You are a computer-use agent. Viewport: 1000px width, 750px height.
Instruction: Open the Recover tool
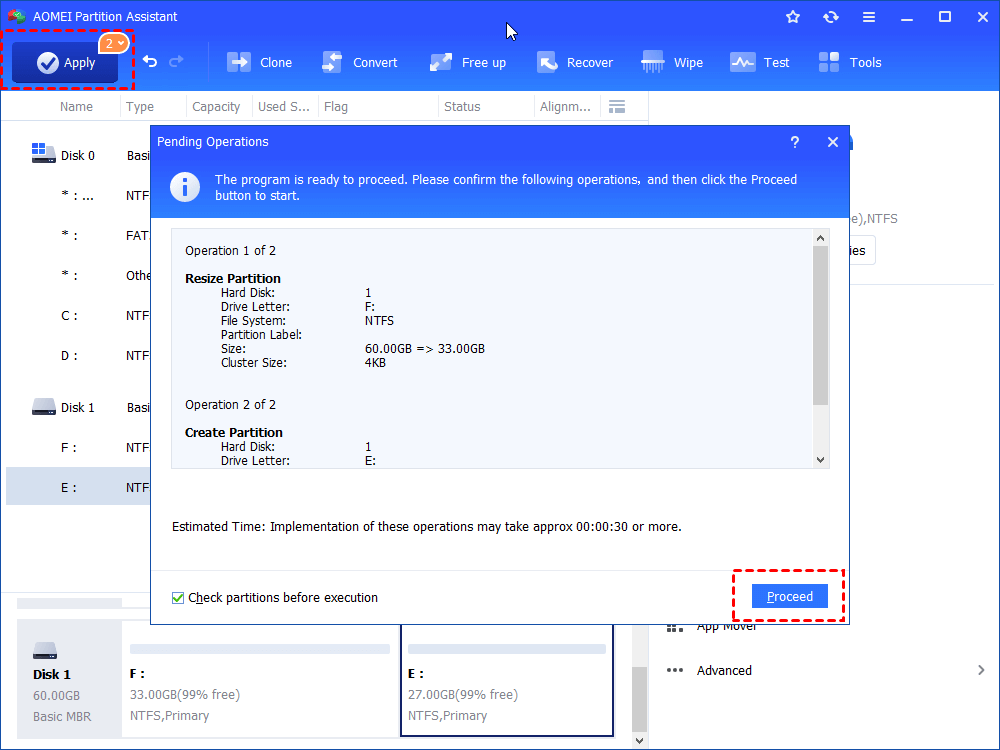pyautogui.click(x=575, y=62)
